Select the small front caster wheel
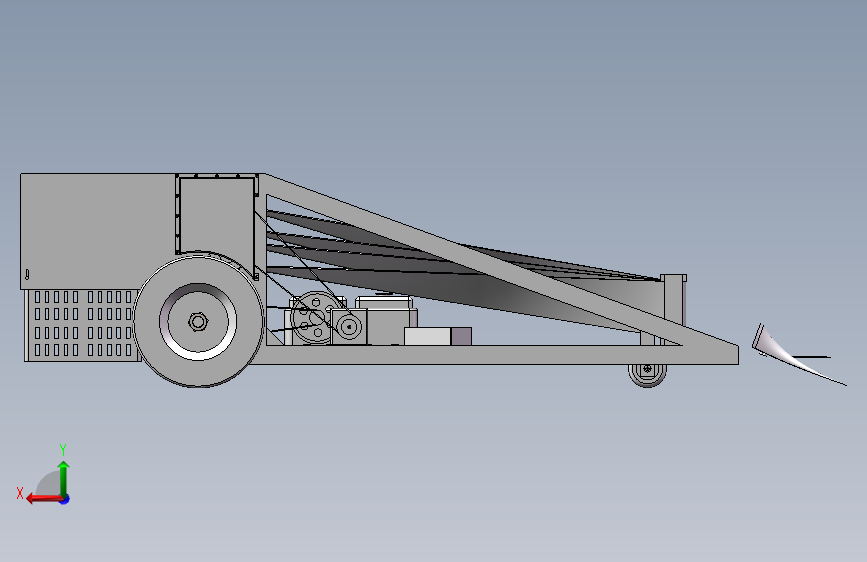The height and width of the screenshot is (562, 867). (x=647, y=374)
